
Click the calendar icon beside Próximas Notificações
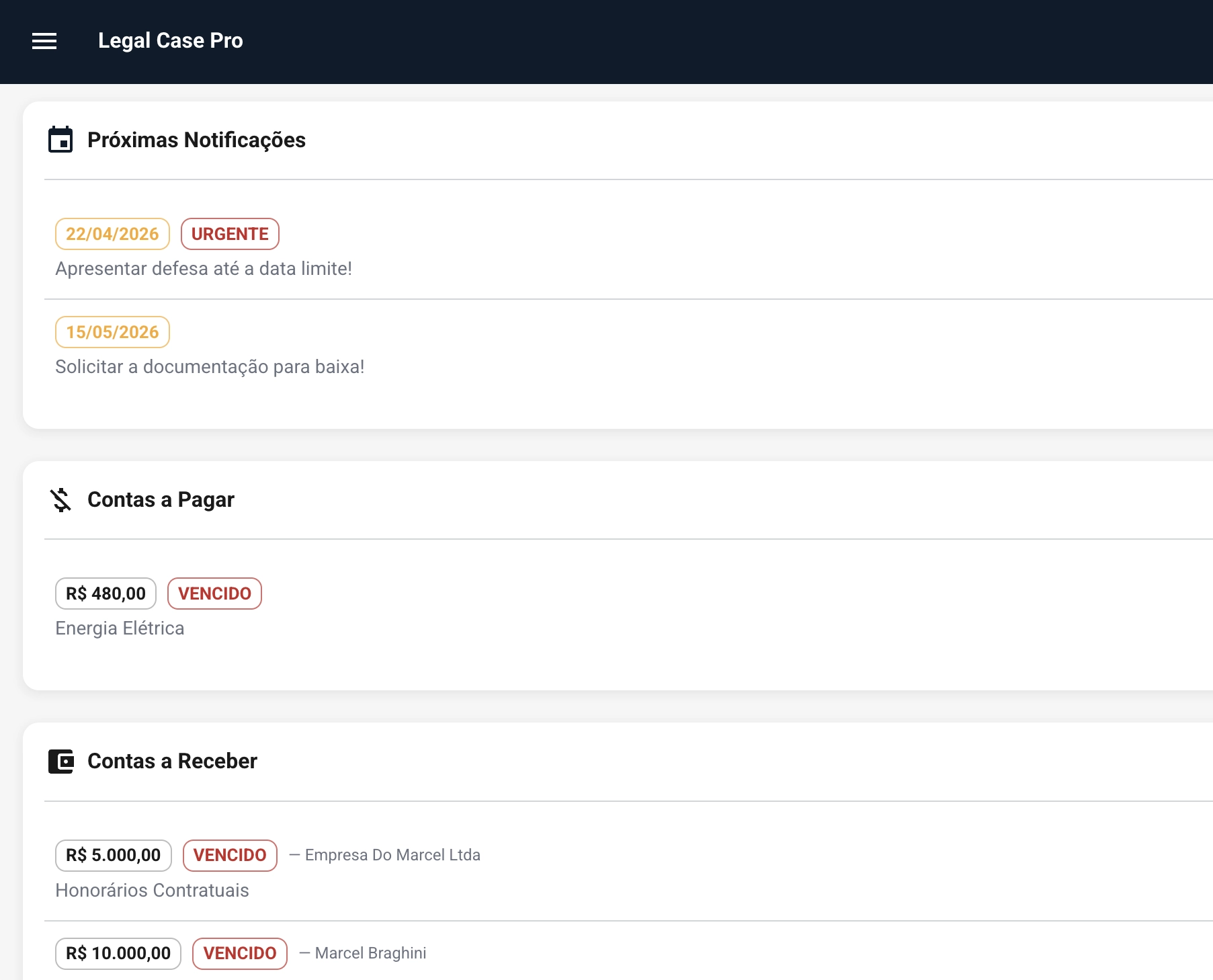click(x=60, y=140)
